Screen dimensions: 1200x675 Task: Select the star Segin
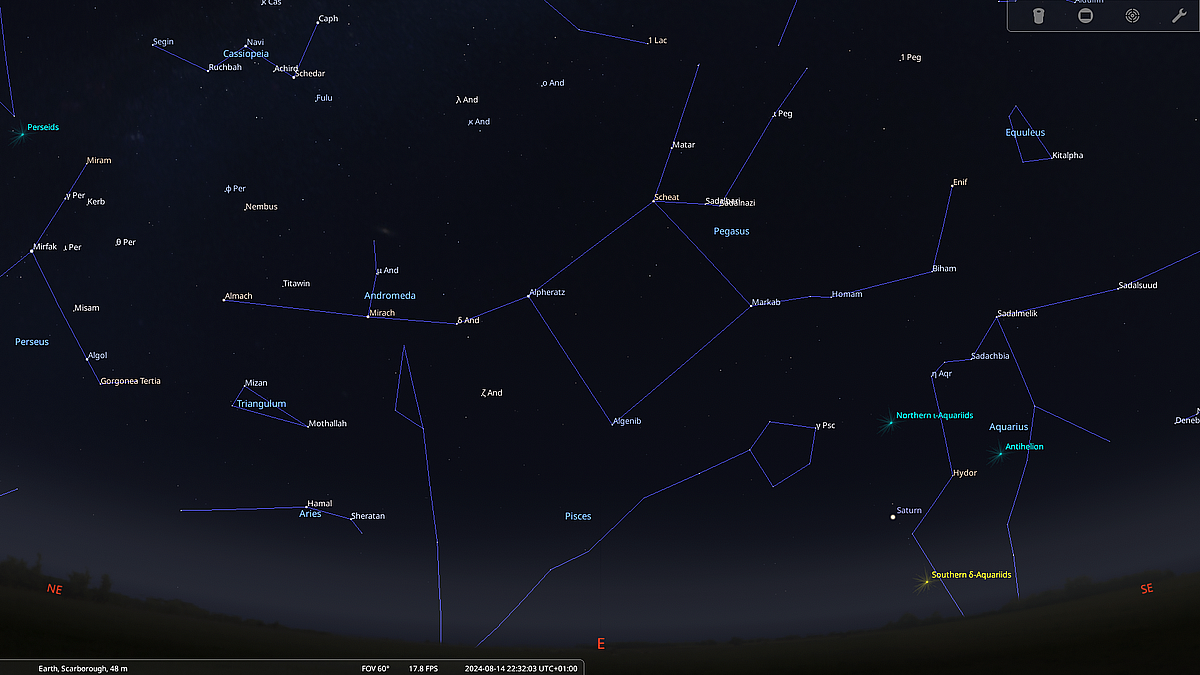(153, 44)
